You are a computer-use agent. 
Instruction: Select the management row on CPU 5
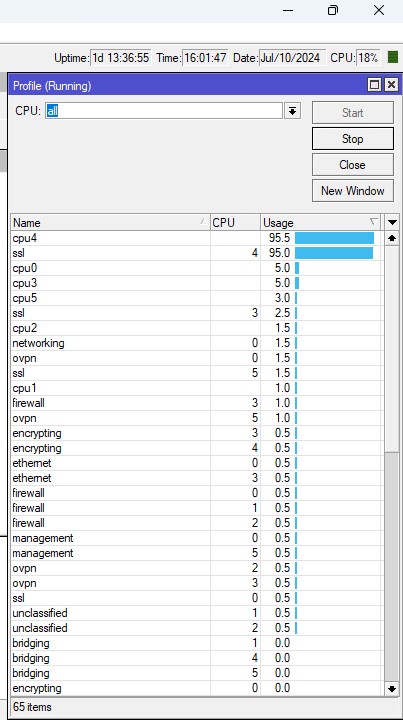(x=196, y=553)
